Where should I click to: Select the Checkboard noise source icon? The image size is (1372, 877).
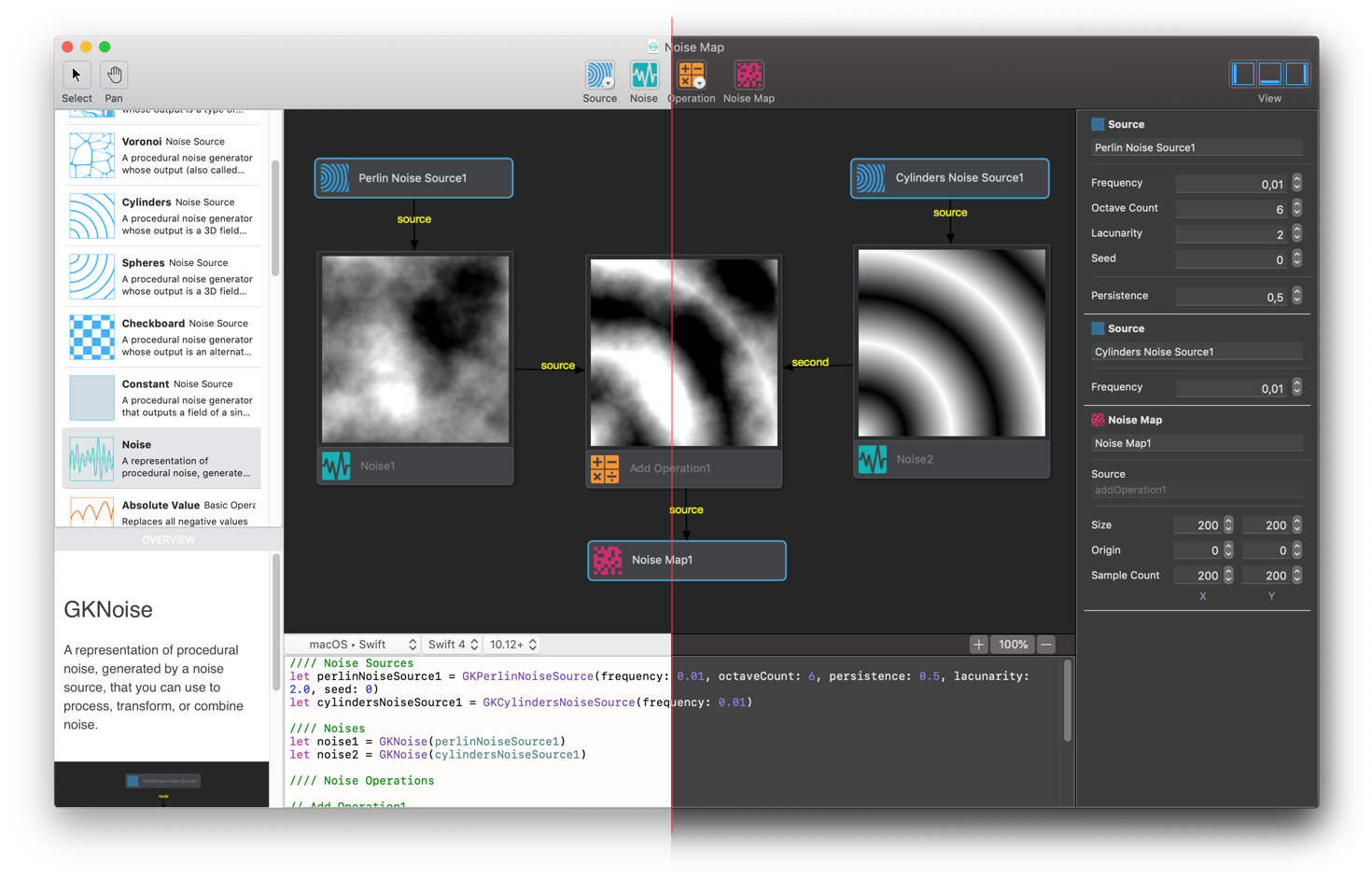(x=91, y=337)
